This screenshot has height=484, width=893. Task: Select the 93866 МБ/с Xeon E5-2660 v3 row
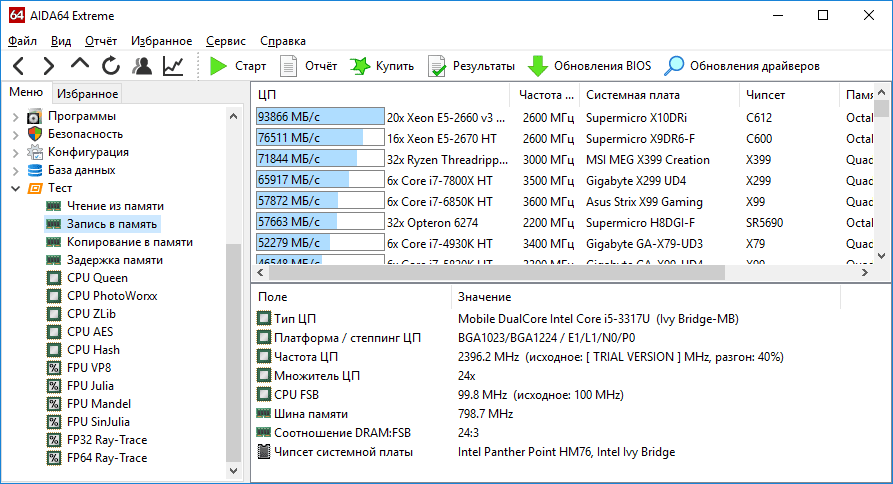point(564,117)
